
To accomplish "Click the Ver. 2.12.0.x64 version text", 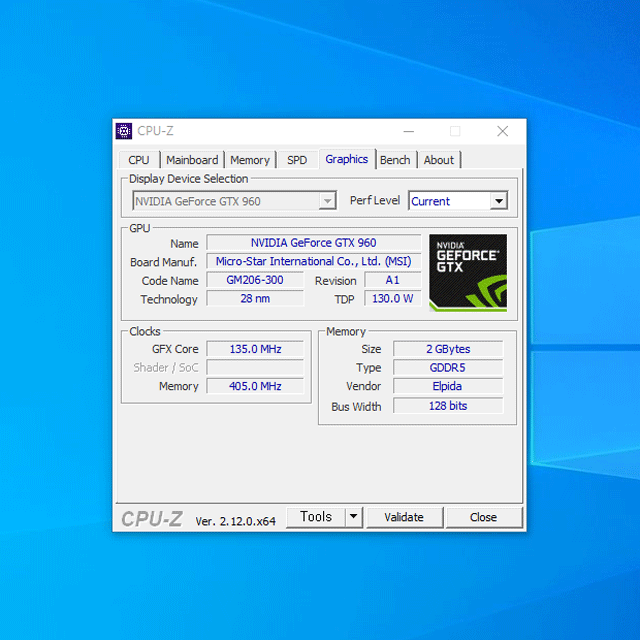I will point(236,521).
